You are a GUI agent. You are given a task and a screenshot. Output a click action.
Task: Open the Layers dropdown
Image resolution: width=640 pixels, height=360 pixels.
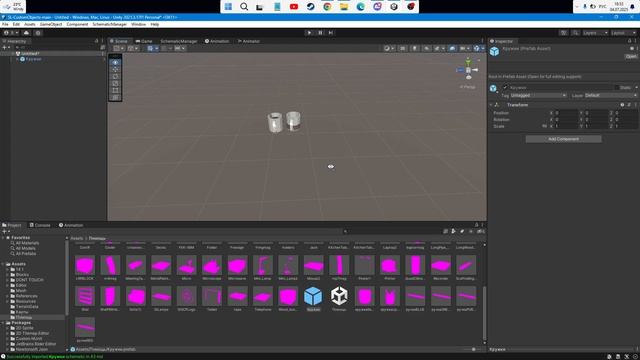596,33
